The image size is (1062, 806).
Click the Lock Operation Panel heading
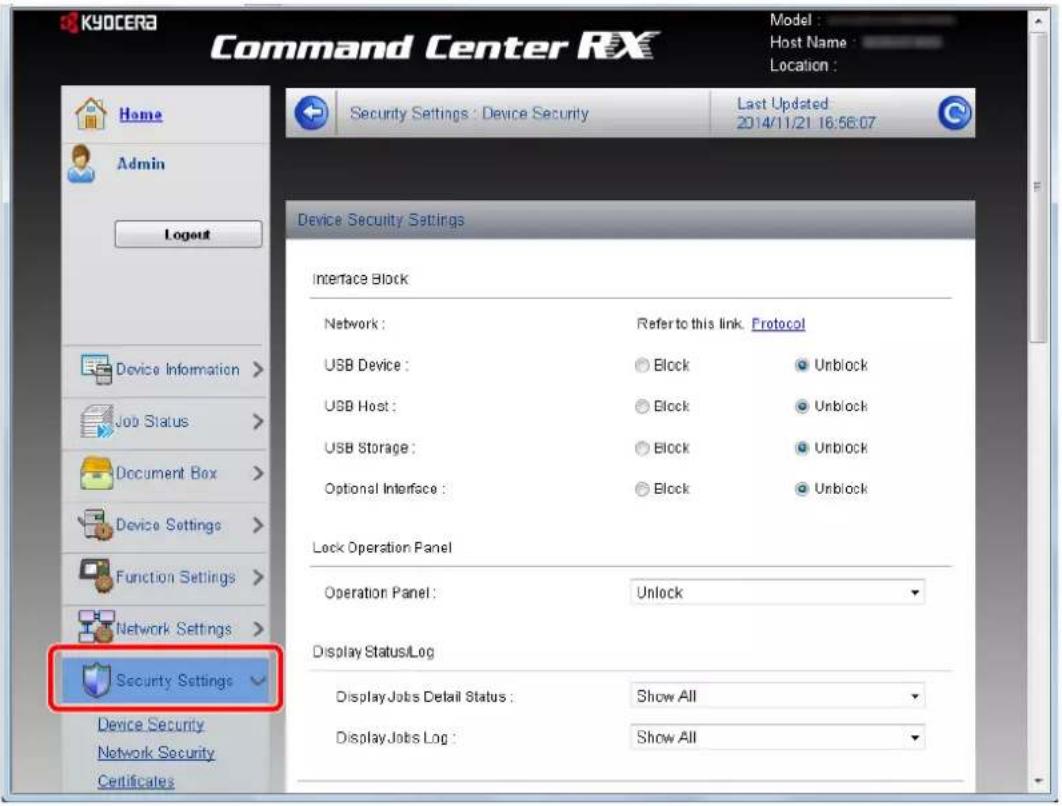[381, 548]
